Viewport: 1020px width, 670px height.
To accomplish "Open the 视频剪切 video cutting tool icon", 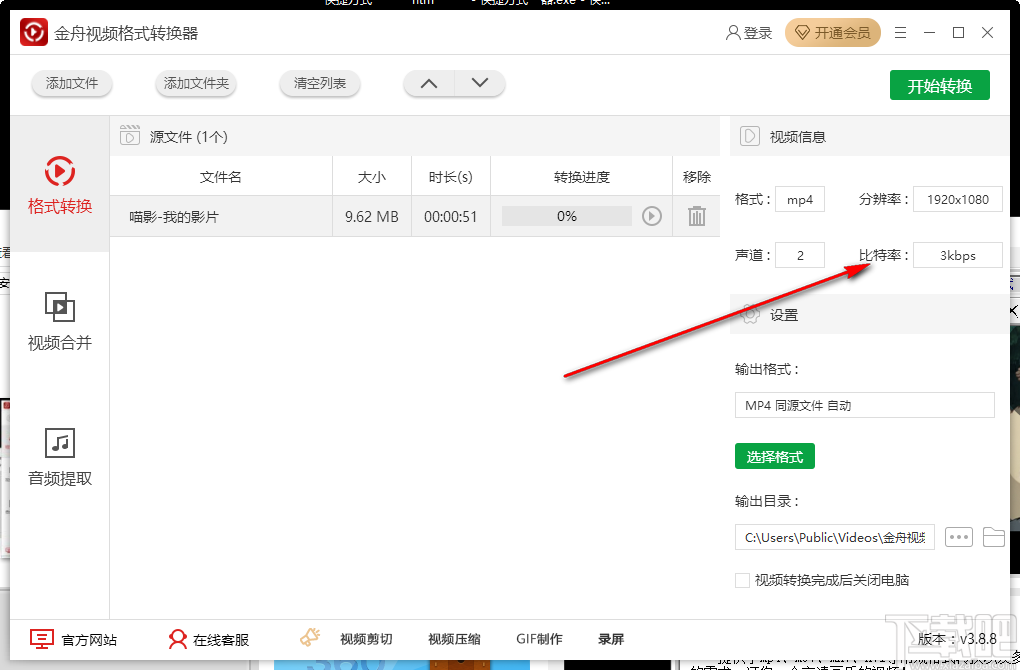I will 308,636.
